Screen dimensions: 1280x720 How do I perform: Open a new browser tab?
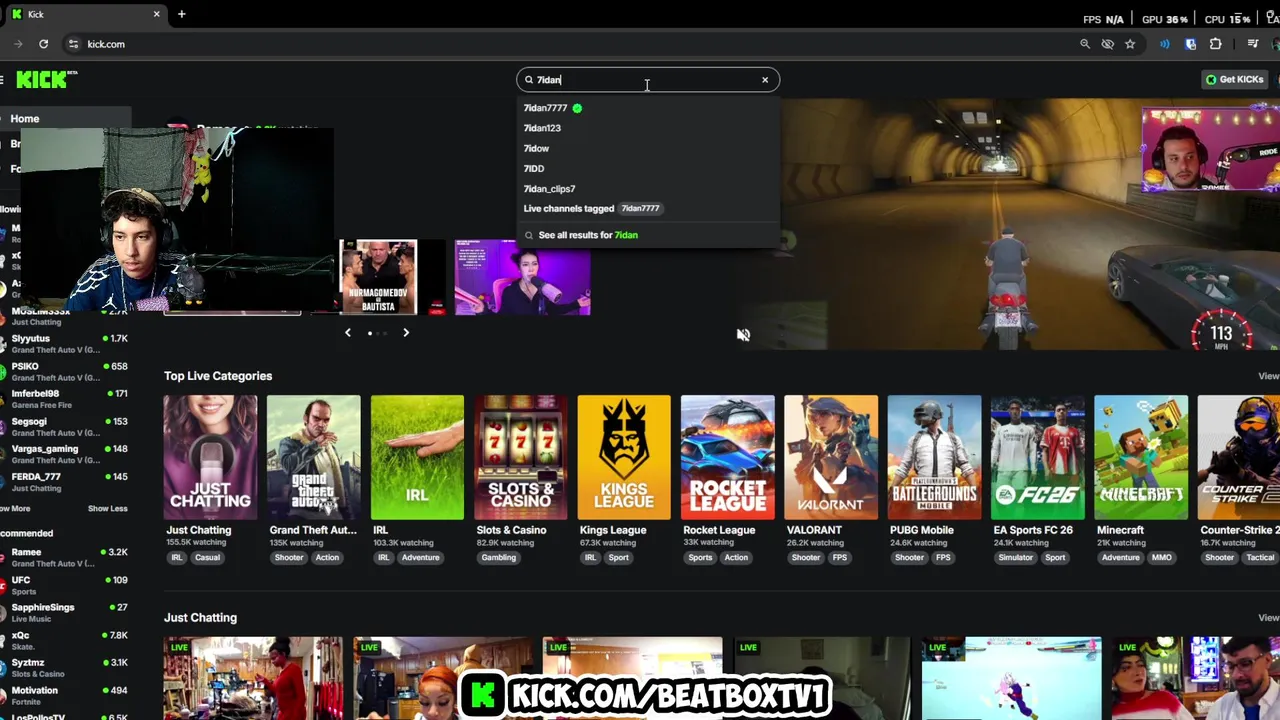tap(181, 14)
